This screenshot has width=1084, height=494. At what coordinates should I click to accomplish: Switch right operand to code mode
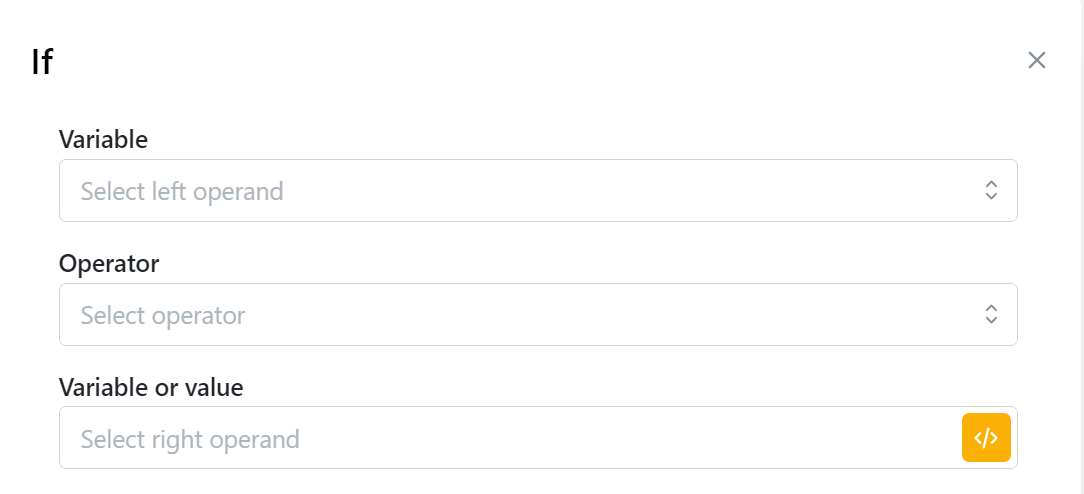pyautogui.click(x=986, y=438)
